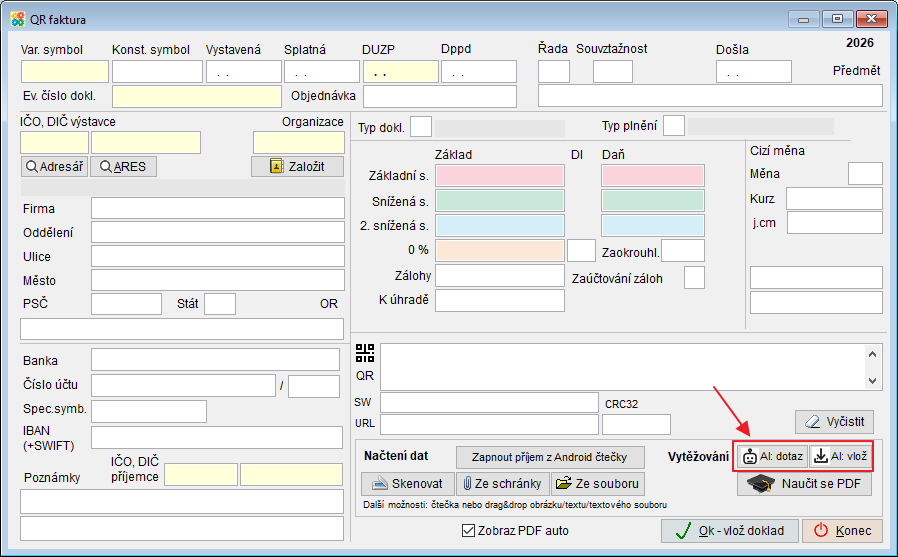Click the Souvztažnost field

pyautogui.click(x=613, y=72)
